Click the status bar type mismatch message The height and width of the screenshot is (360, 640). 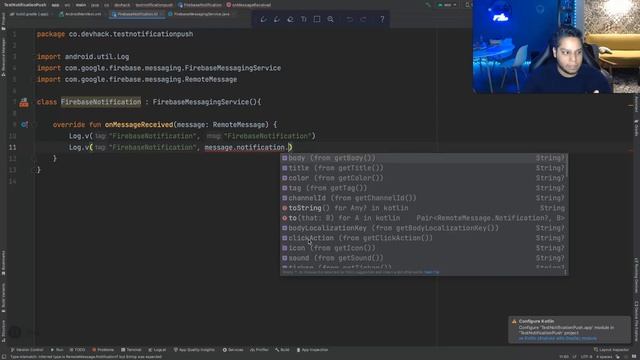[86, 357]
